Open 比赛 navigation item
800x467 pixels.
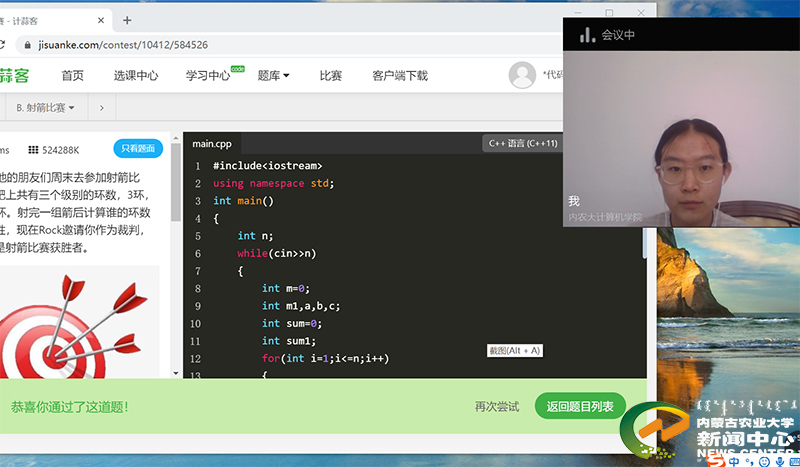331,76
